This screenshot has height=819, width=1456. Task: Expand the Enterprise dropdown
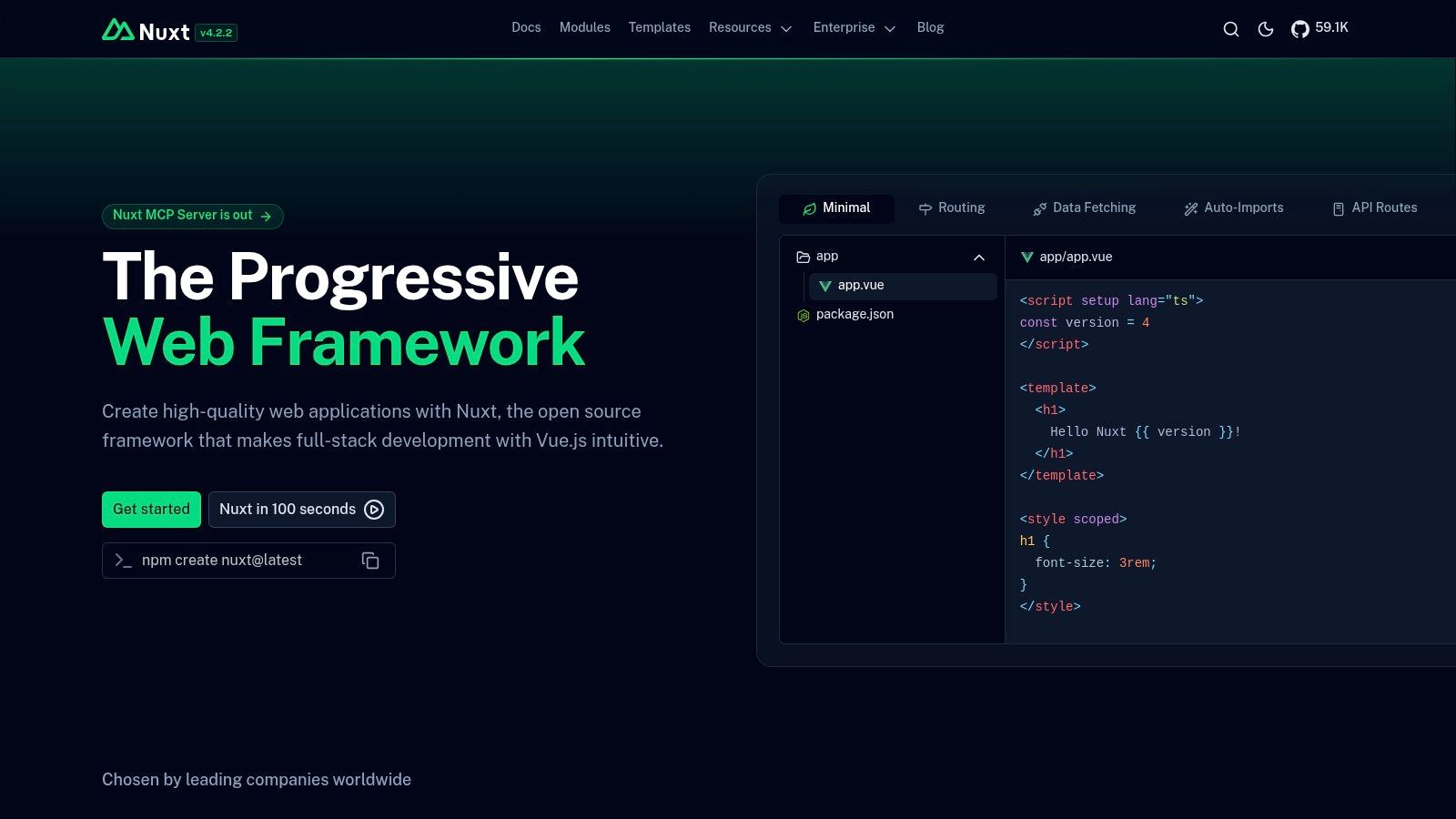854,28
